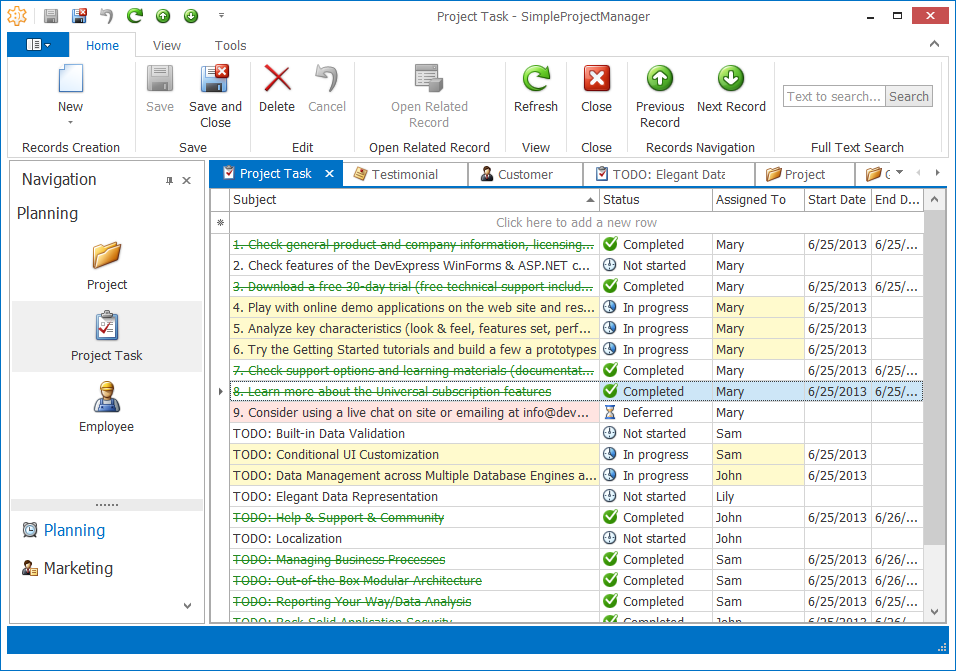Click the In progress icon for task 4
Image resolution: width=956 pixels, height=671 pixels.
click(x=610, y=307)
